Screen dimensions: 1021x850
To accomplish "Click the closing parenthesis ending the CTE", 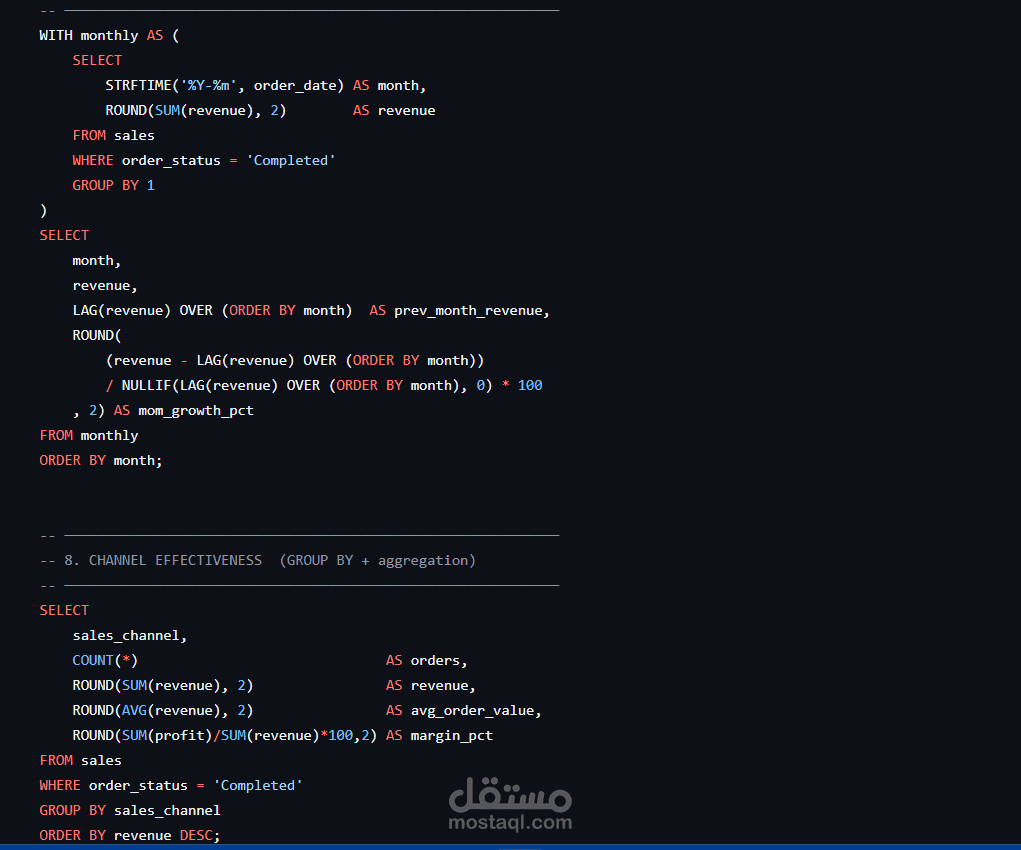I will [43, 210].
